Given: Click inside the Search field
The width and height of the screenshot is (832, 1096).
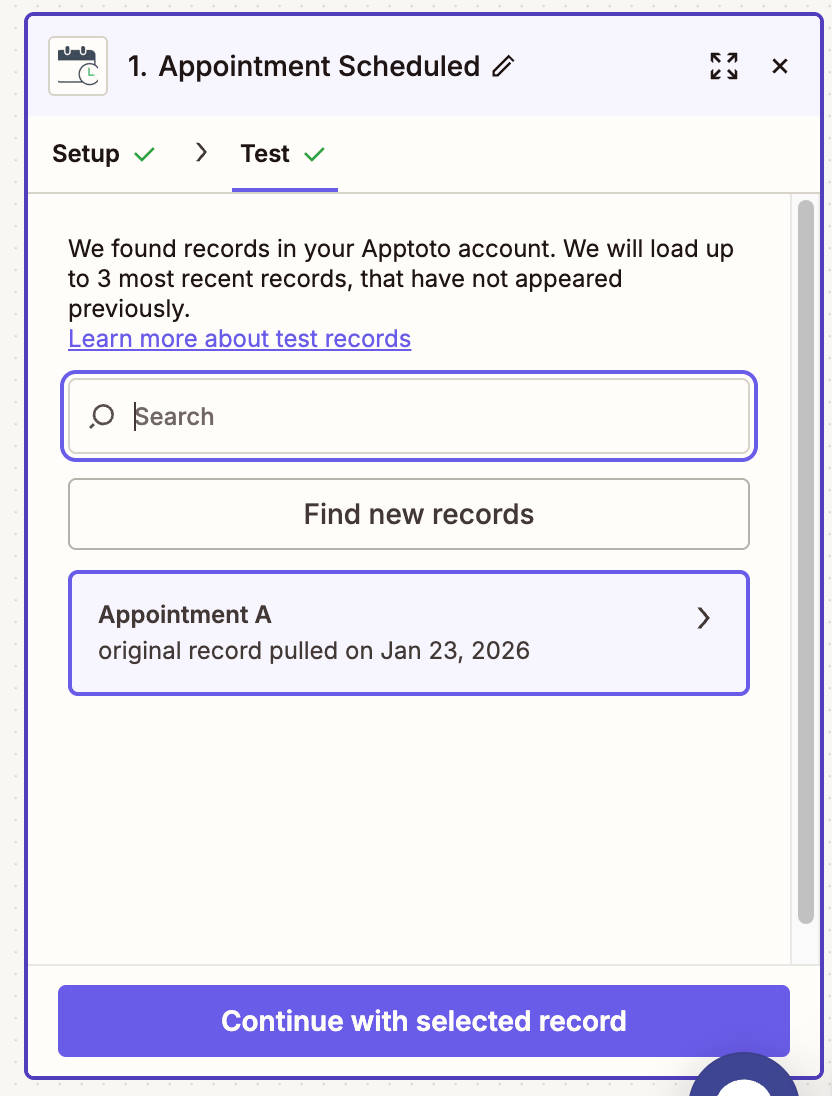Looking at the screenshot, I should pos(400,416).
